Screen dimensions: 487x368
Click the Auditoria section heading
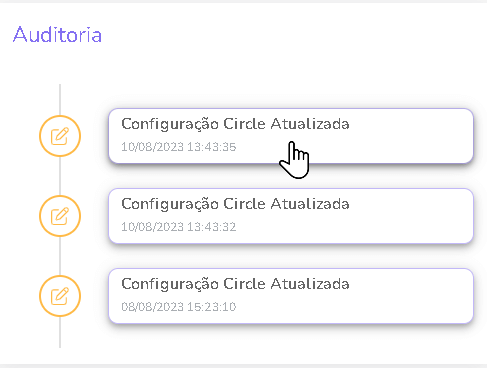(x=57, y=34)
